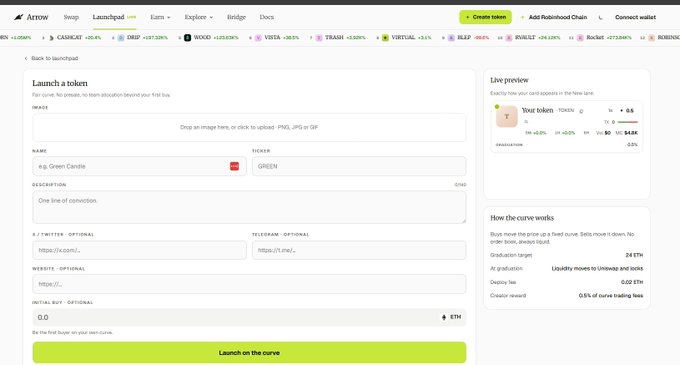
Task: Open DRIP token in ticker
Action: click(134, 38)
